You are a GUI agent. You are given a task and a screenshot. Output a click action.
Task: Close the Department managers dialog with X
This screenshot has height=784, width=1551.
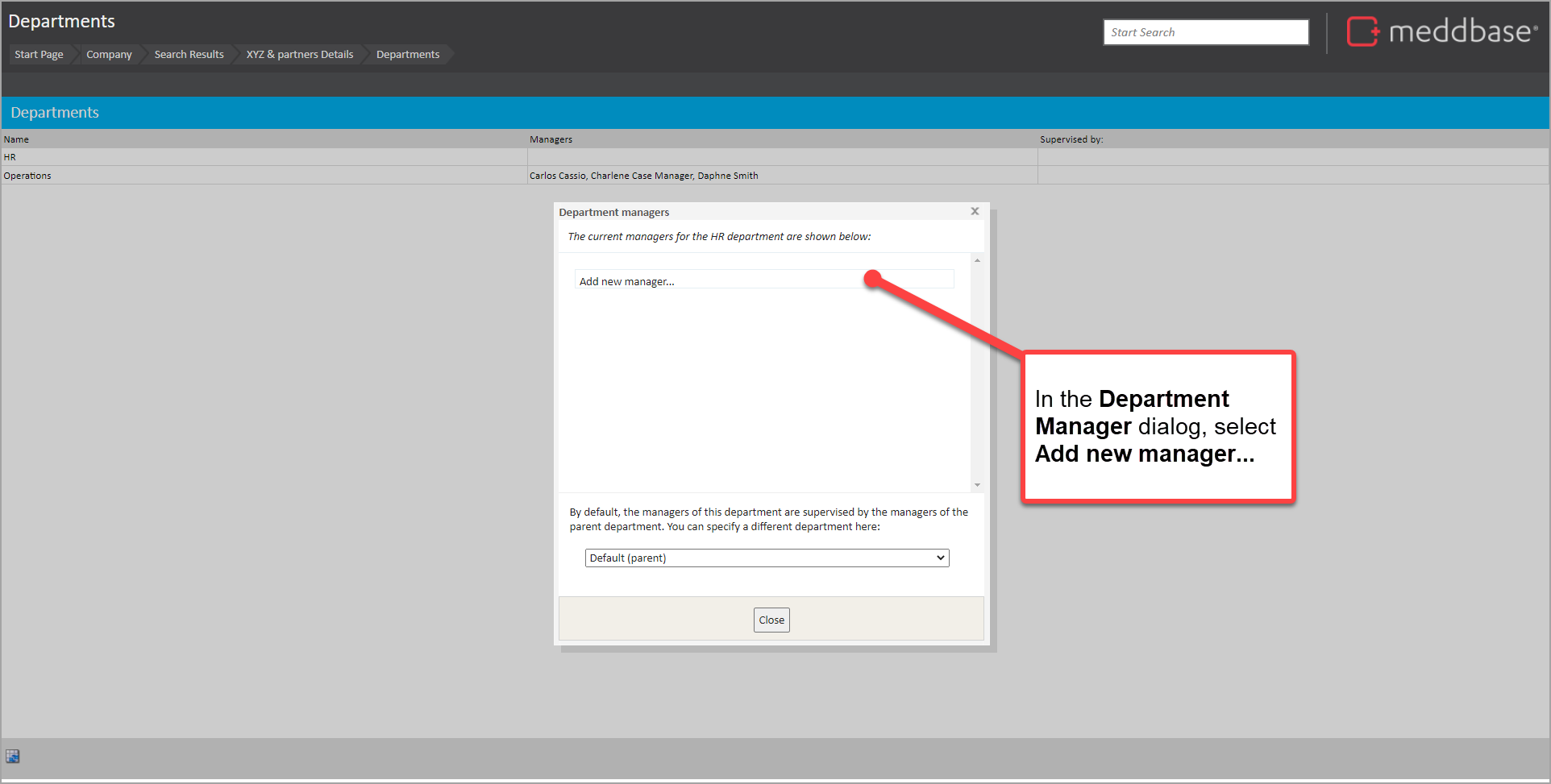(975, 211)
